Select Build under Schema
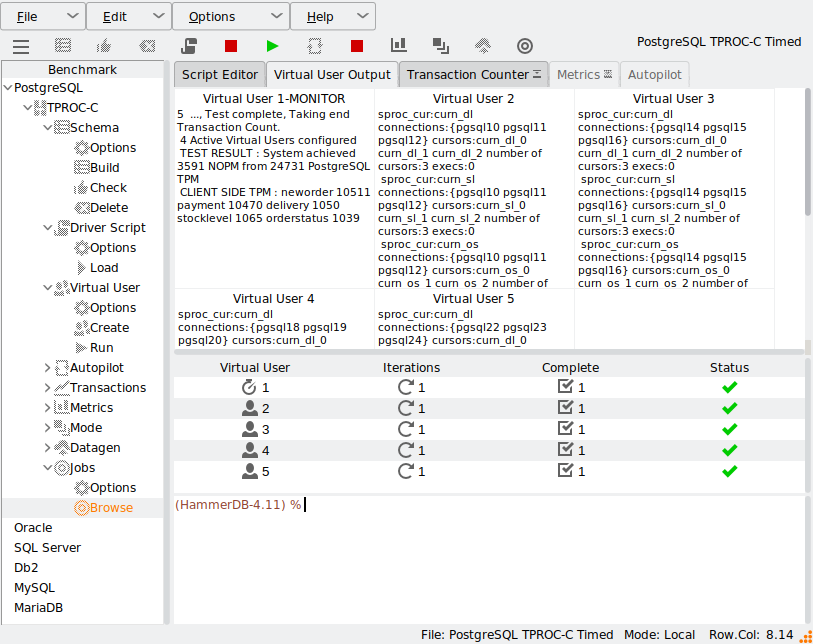Image resolution: width=813 pixels, height=644 pixels. pos(105,167)
